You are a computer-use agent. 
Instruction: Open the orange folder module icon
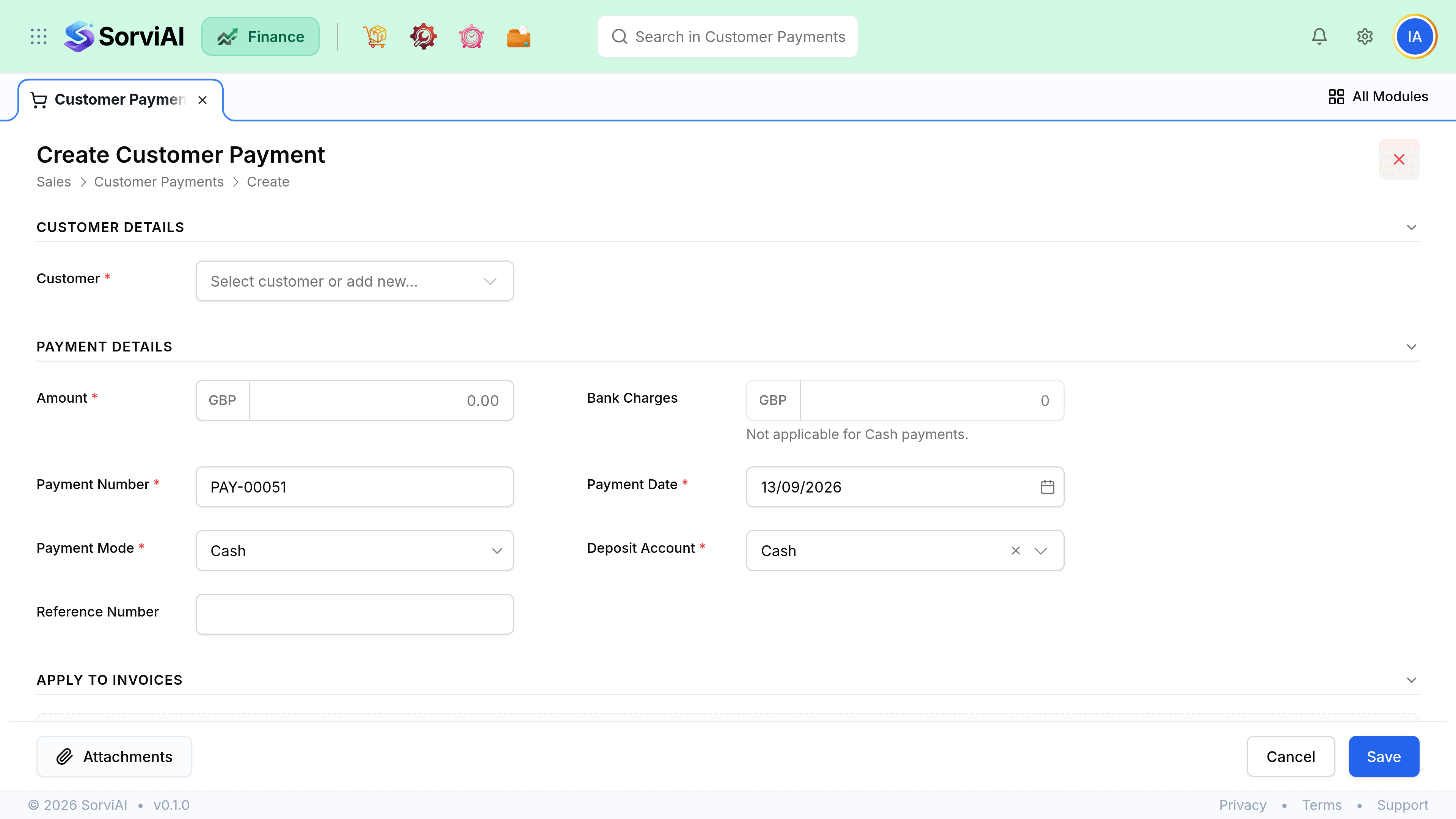pyautogui.click(x=519, y=37)
